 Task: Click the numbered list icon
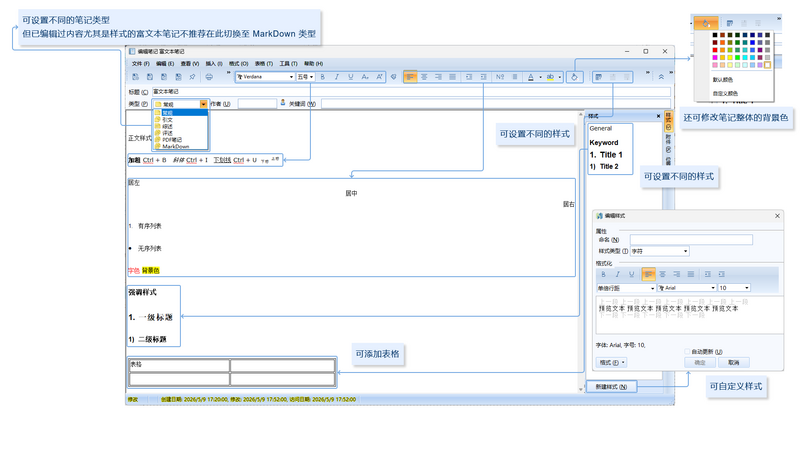click(500, 77)
